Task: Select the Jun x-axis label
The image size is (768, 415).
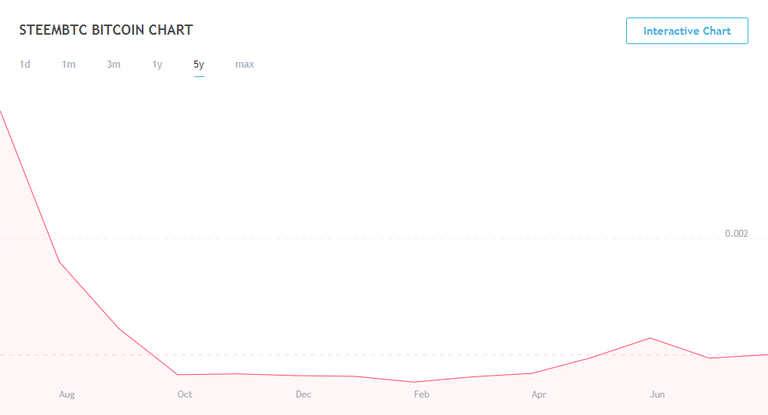Action: [657, 394]
